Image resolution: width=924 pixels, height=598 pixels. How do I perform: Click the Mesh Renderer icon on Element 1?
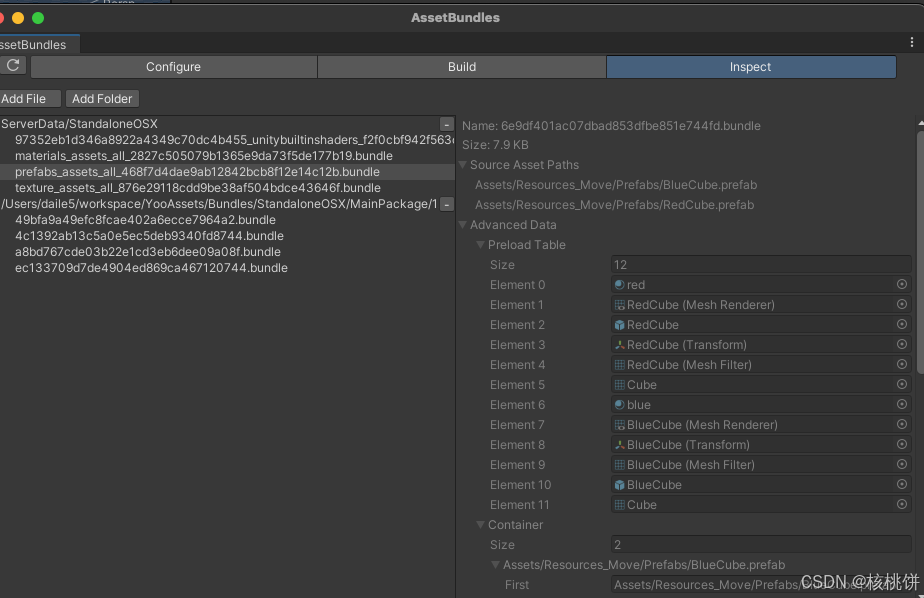(x=621, y=304)
